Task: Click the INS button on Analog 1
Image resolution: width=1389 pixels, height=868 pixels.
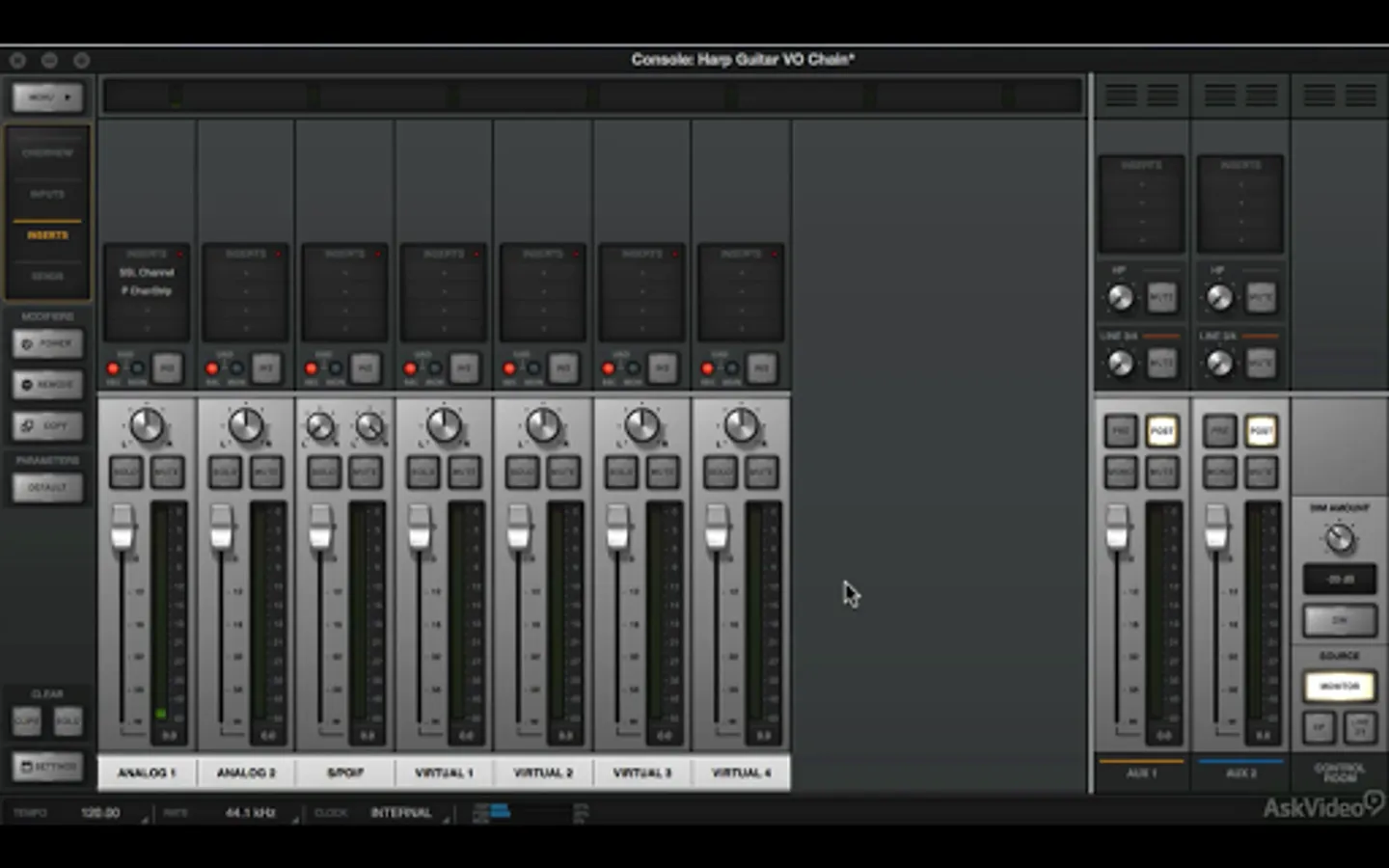Action: (x=168, y=368)
